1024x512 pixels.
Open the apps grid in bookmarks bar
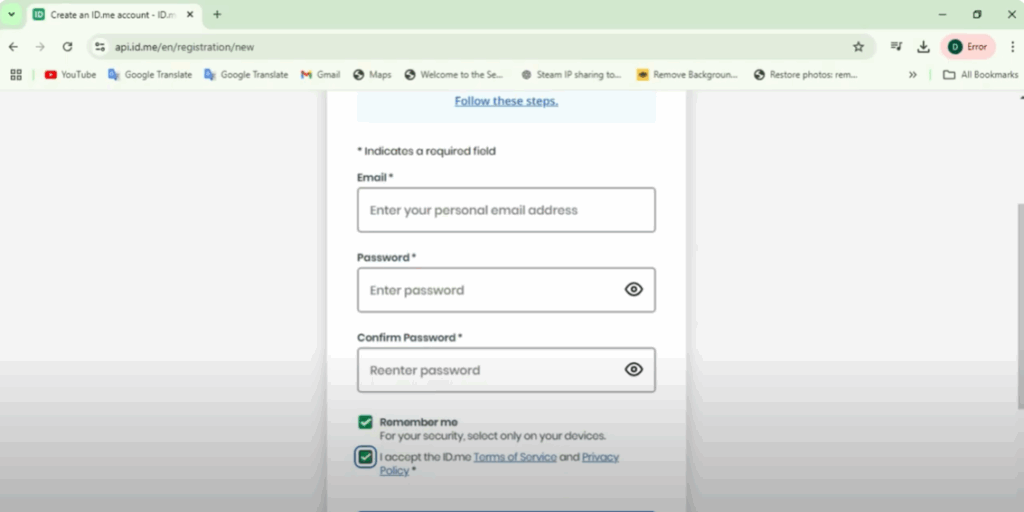[x=16, y=74]
